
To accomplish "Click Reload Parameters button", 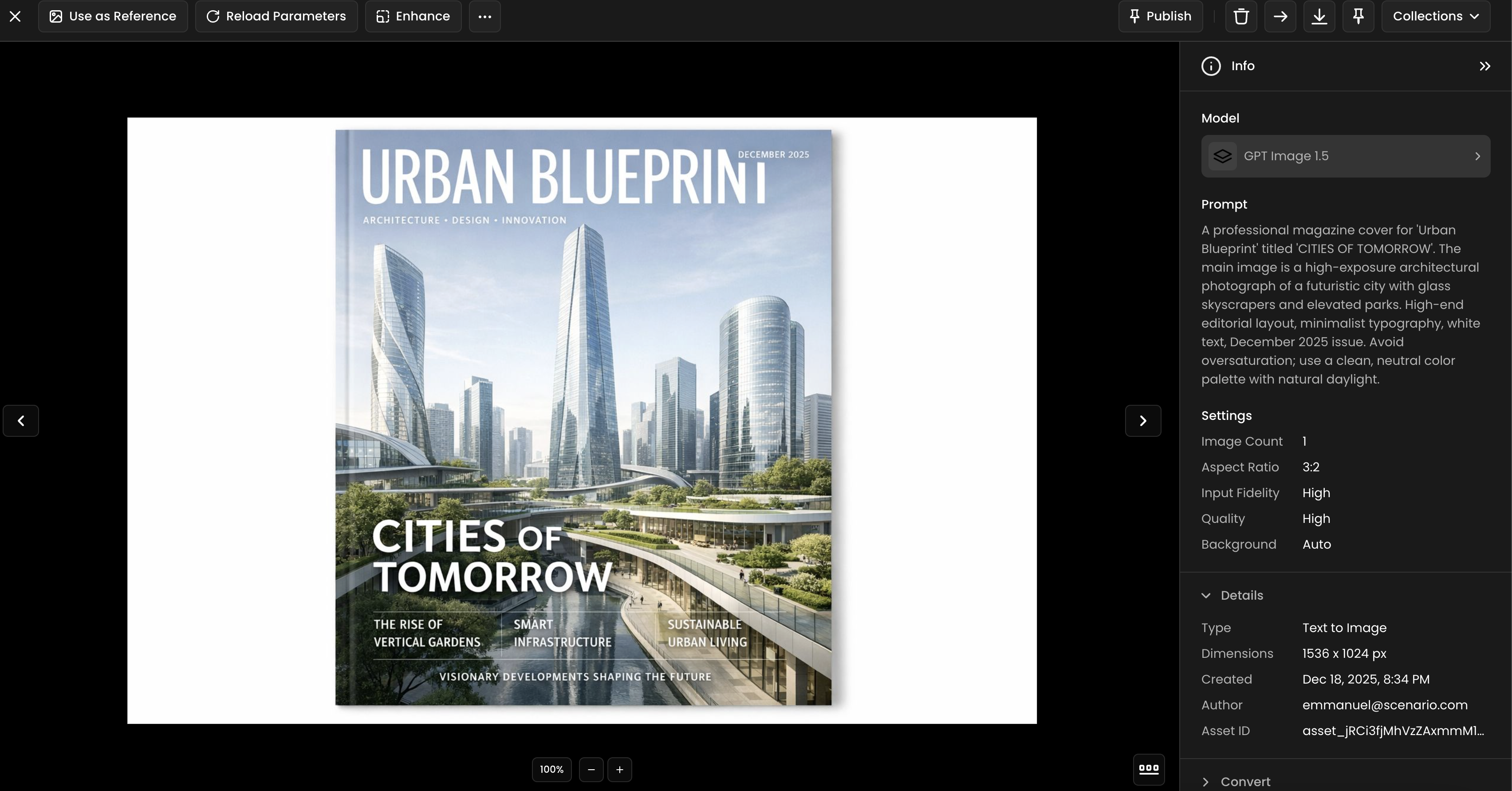I will click(x=276, y=16).
